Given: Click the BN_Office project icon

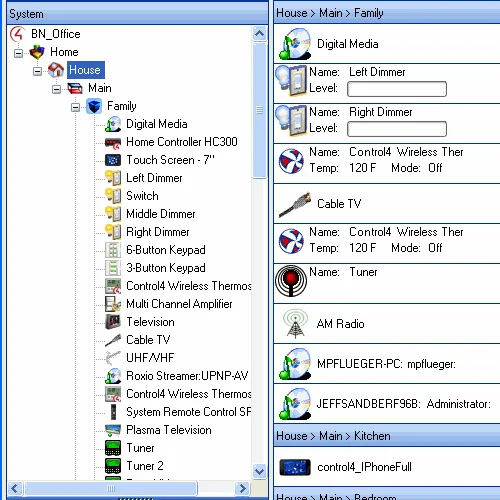Looking at the screenshot, I should tap(18, 34).
